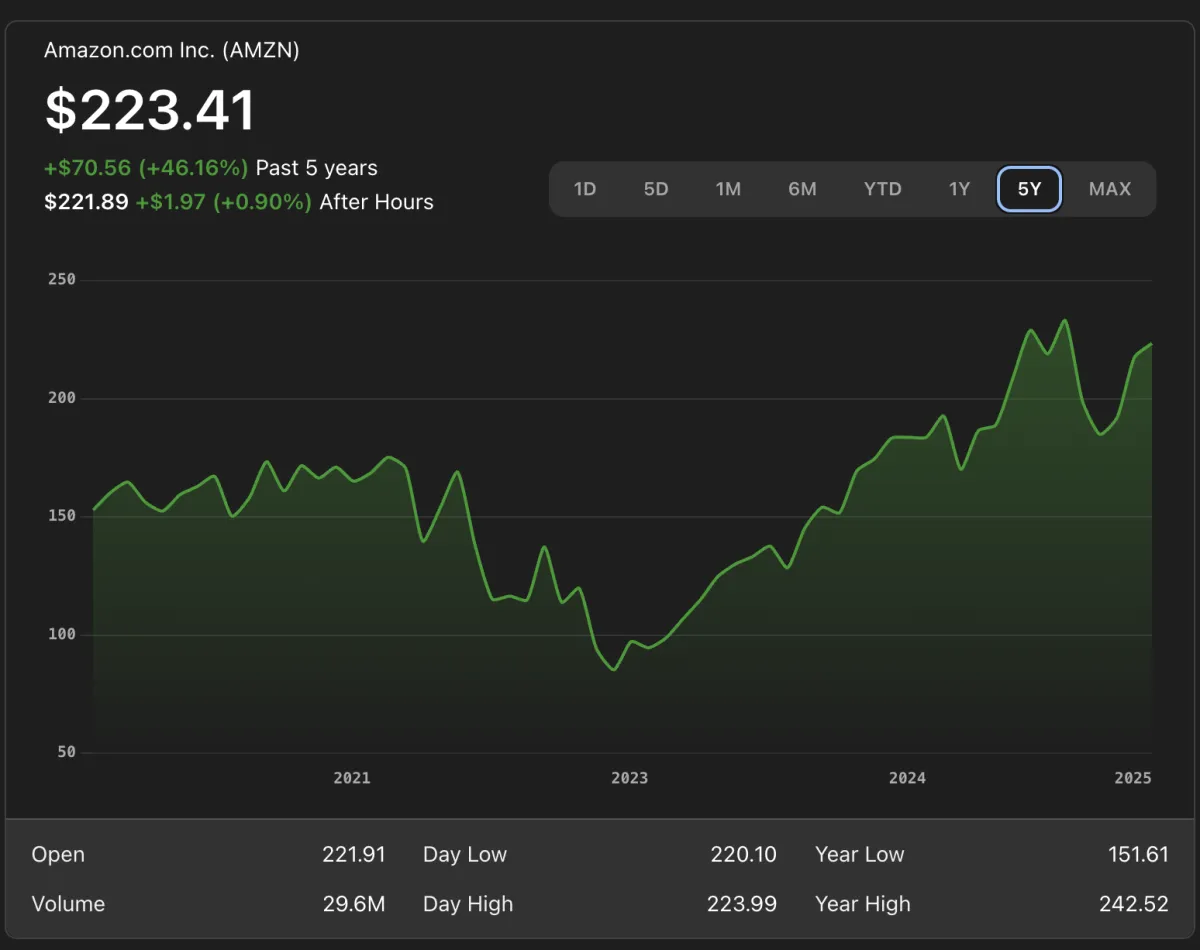Switch chart to 5D range
The height and width of the screenshot is (950, 1200).
point(656,189)
